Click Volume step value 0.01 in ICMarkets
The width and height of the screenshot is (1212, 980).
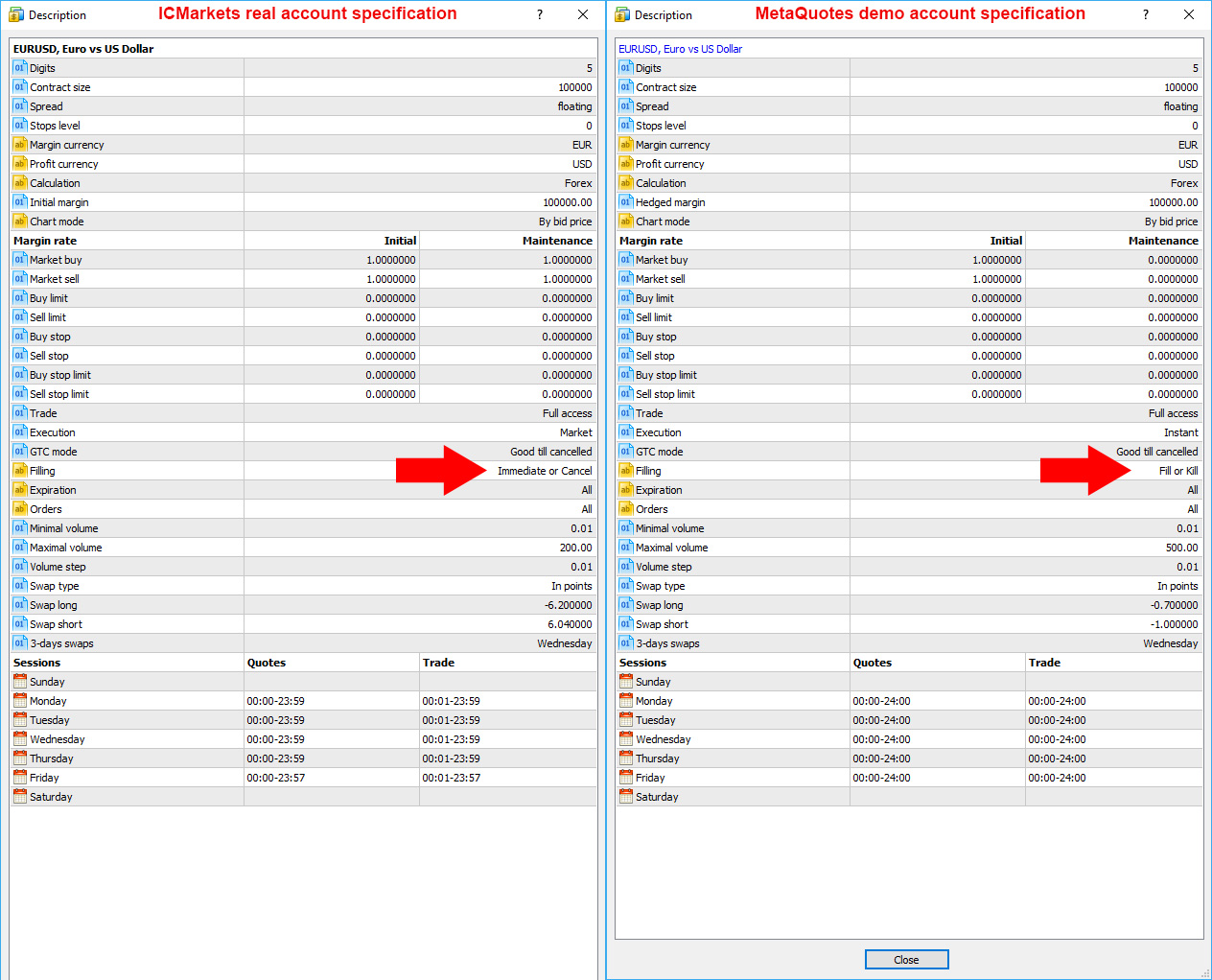click(x=582, y=567)
